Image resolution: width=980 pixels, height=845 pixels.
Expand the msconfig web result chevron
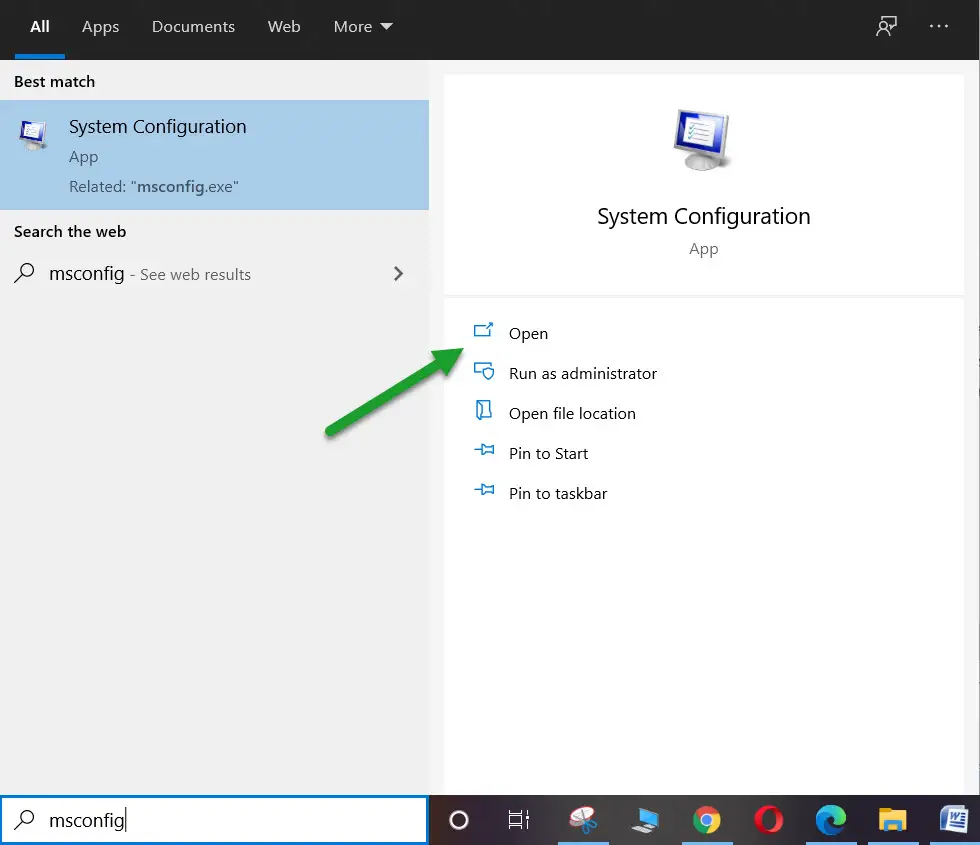(398, 274)
